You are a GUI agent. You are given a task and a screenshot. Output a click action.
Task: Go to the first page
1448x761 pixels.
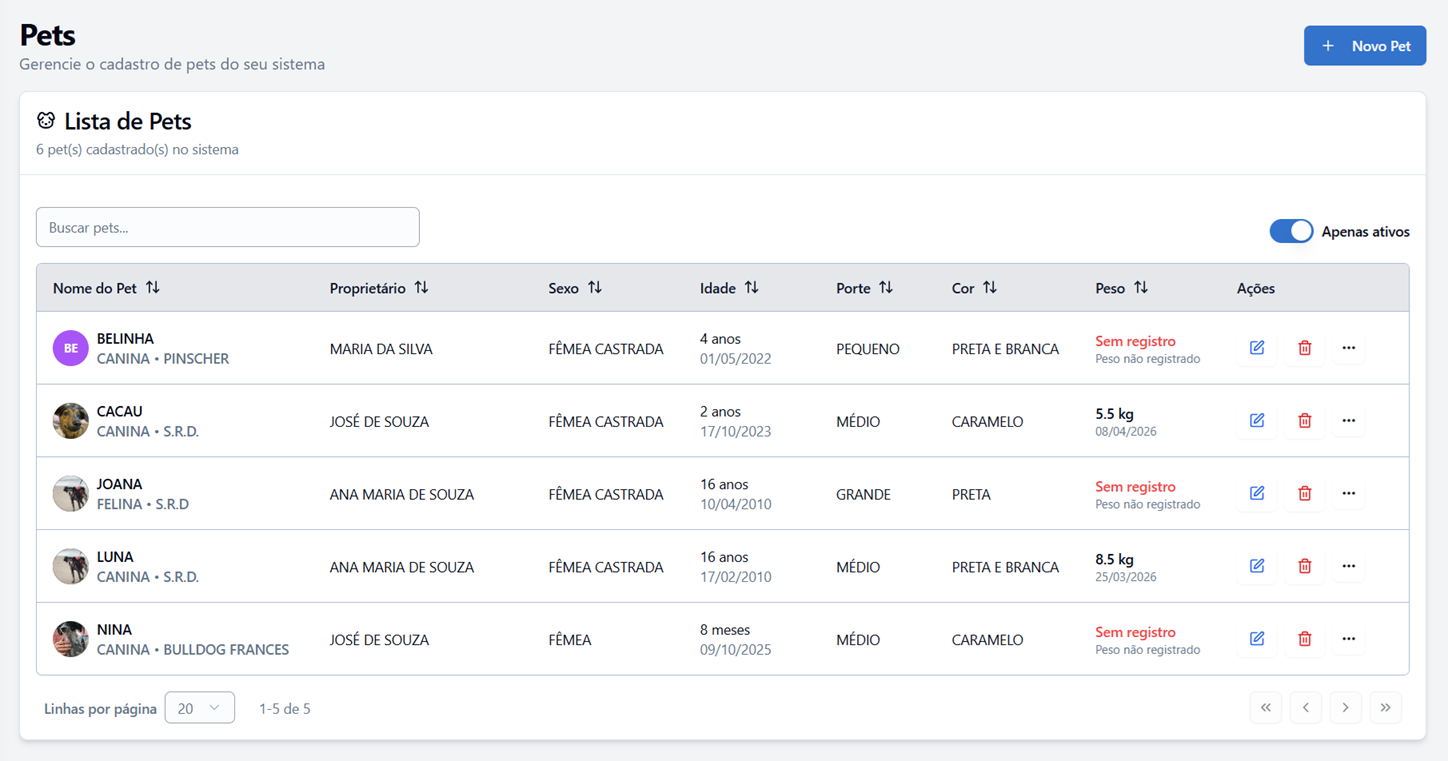[x=1266, y=708]
